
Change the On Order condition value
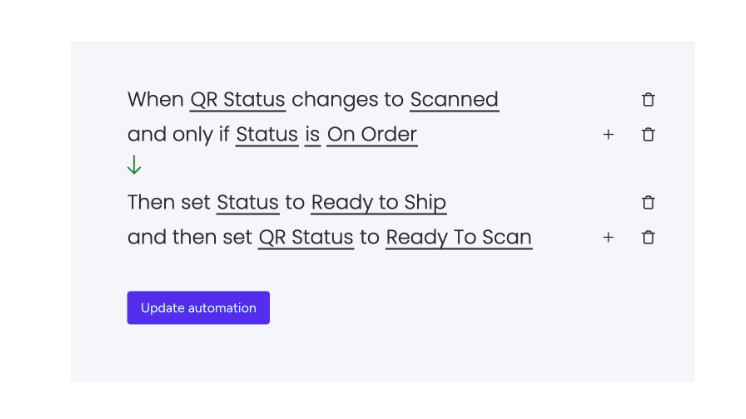coord(372,135)
